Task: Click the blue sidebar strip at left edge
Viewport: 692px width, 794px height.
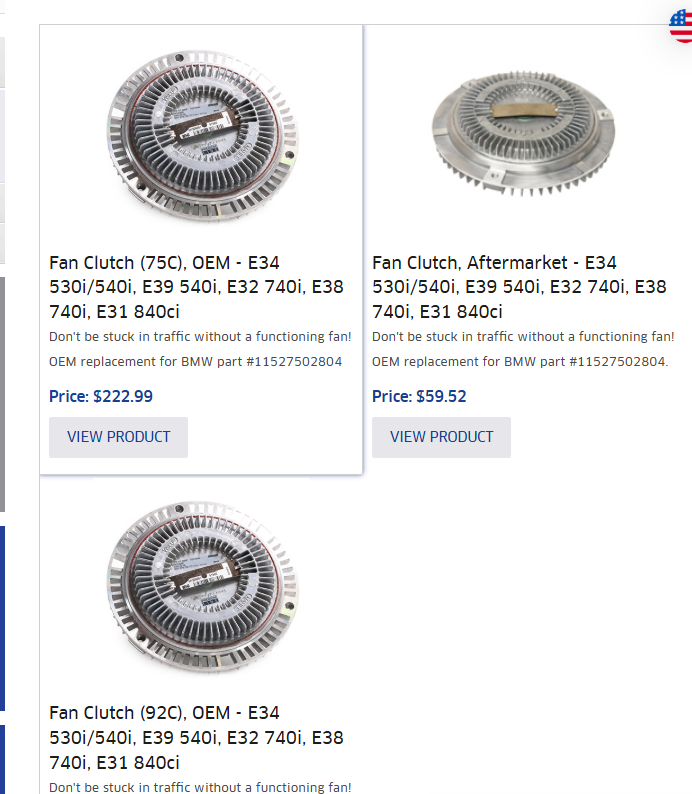Action: click(3, 618)
